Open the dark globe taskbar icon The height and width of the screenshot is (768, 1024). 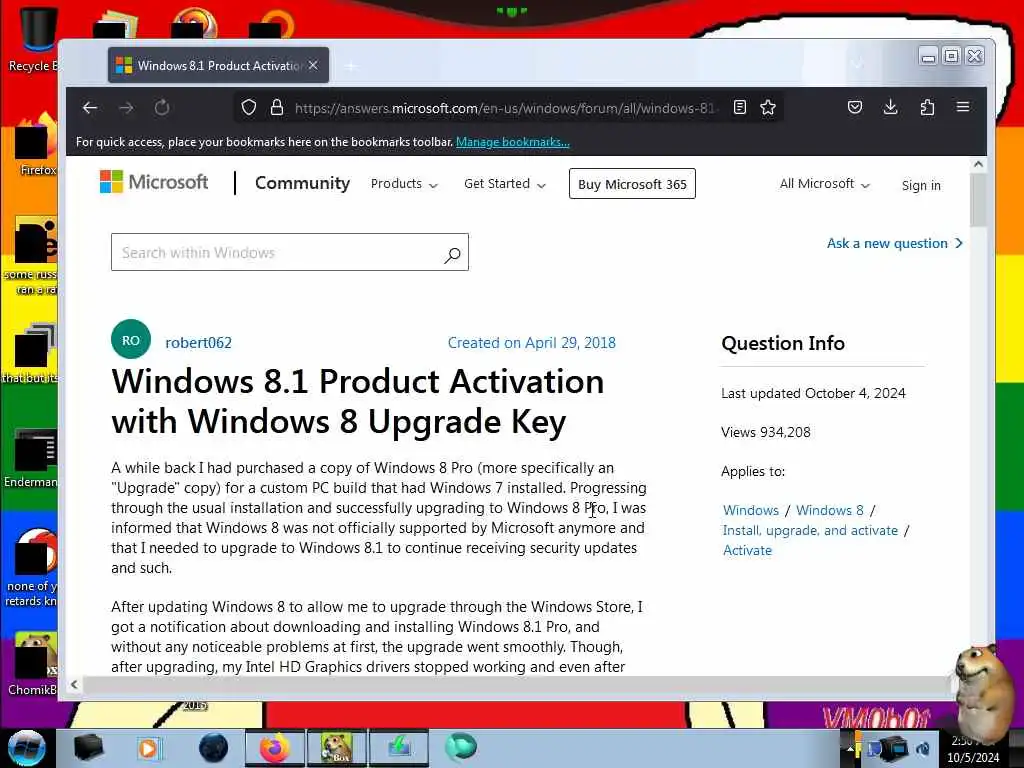(213, 748)
